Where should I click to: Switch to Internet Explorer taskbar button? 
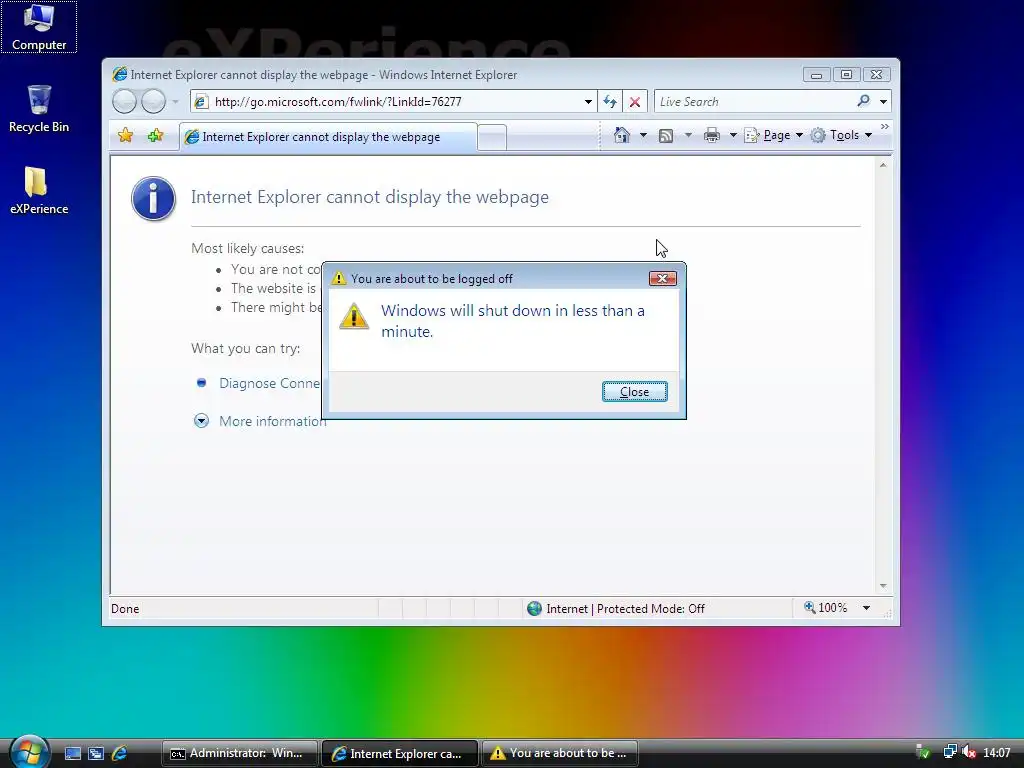tap(400, 753)
